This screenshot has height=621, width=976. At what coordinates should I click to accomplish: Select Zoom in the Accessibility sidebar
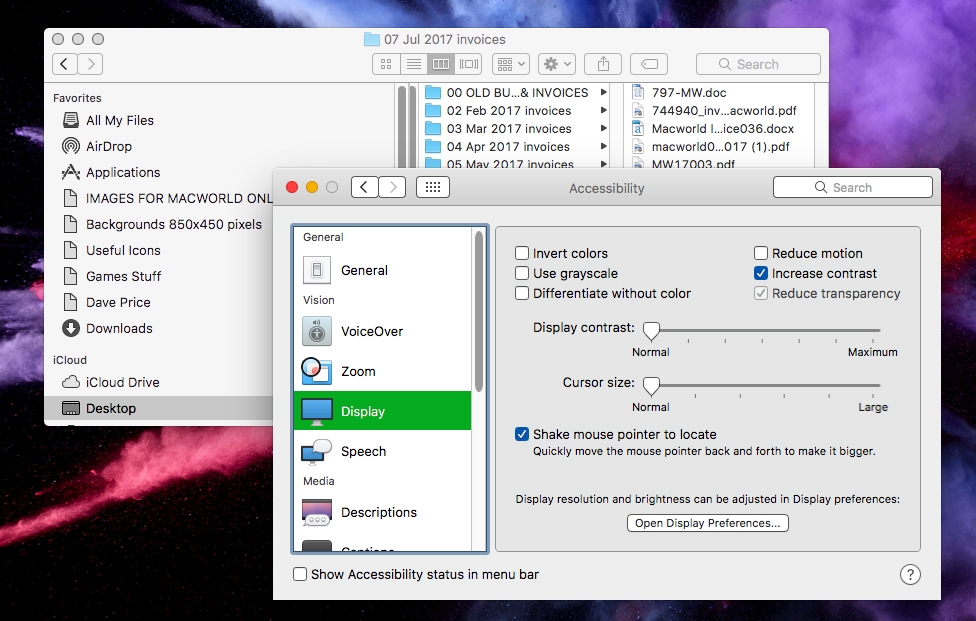[x=358, y=371]
